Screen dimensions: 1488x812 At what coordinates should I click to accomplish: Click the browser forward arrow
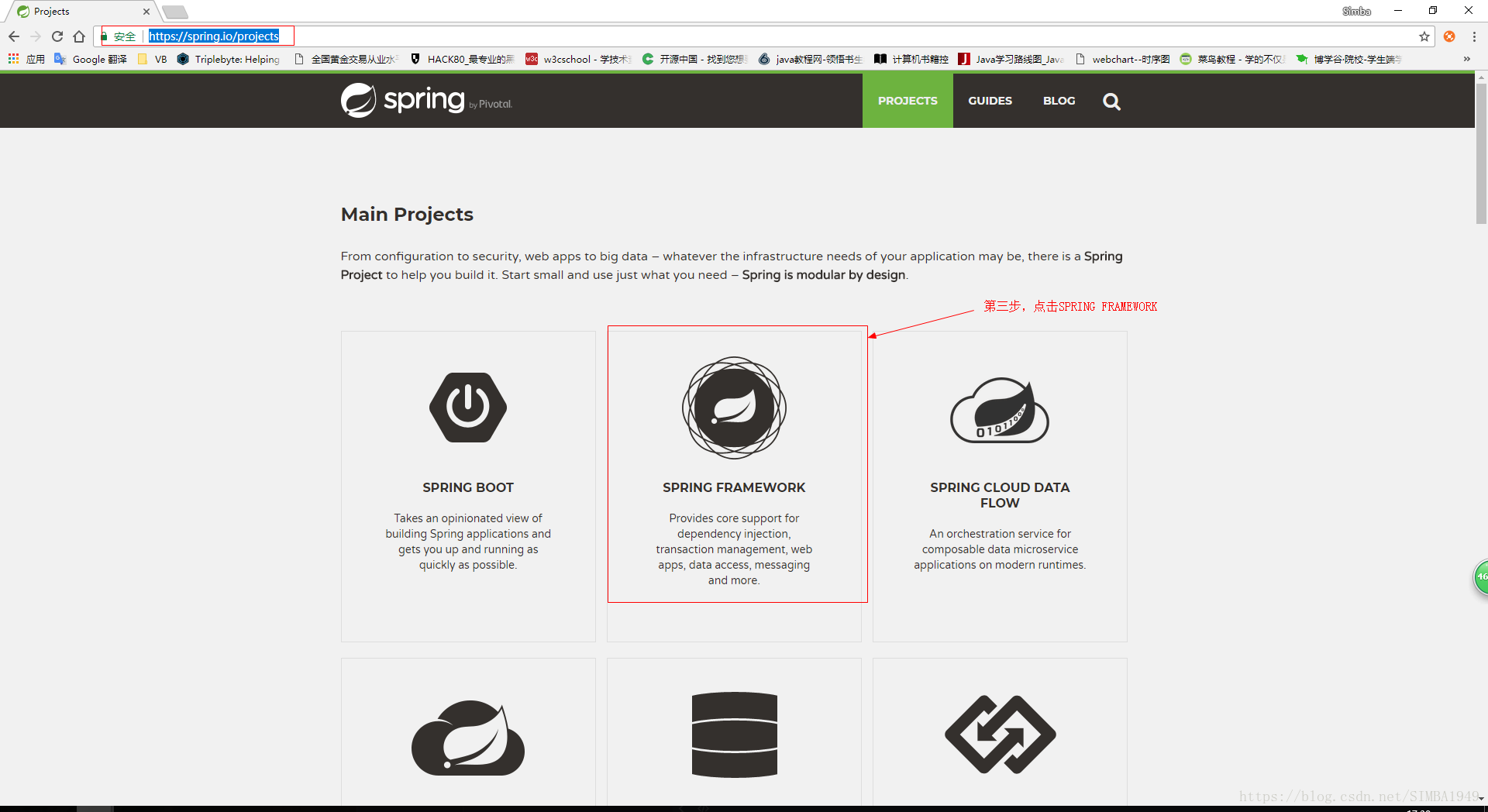(x=36, y=36)
